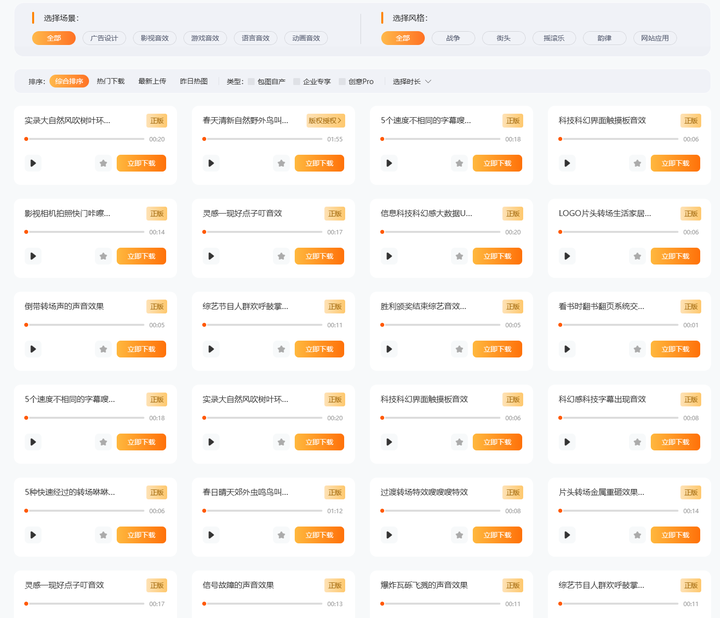Add LOGO片头转场生活家居 to favorites

point(637,256)
